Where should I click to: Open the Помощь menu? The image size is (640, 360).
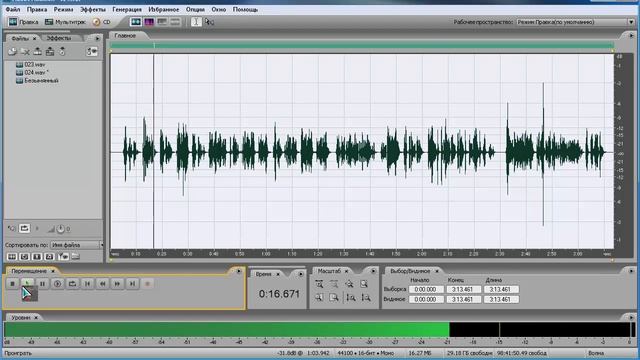pos(245,9)
